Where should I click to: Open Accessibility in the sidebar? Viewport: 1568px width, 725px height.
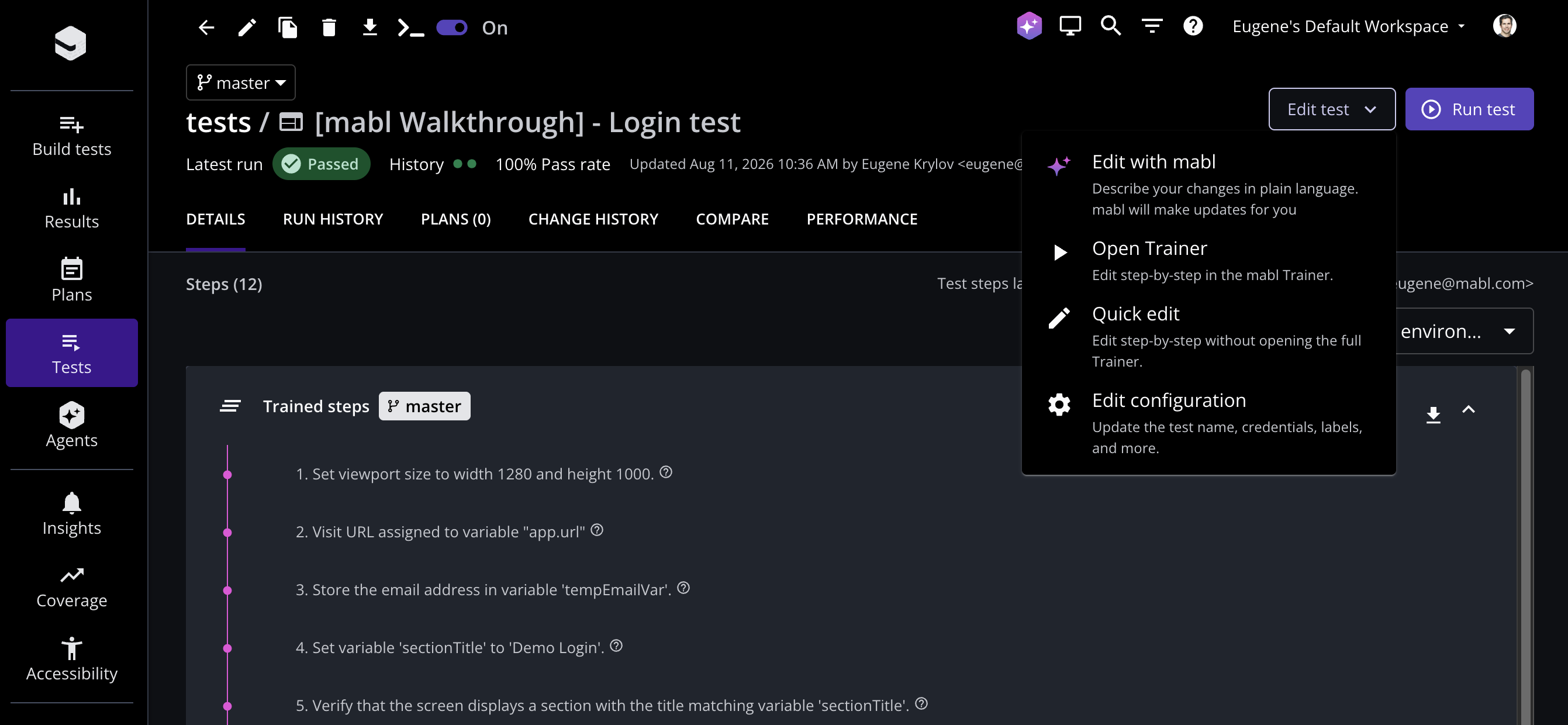click(x=72, y=661)
